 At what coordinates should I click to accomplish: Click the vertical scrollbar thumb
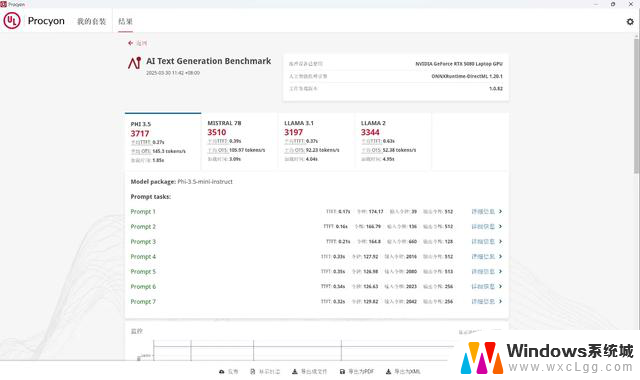[x=637, y=106]
